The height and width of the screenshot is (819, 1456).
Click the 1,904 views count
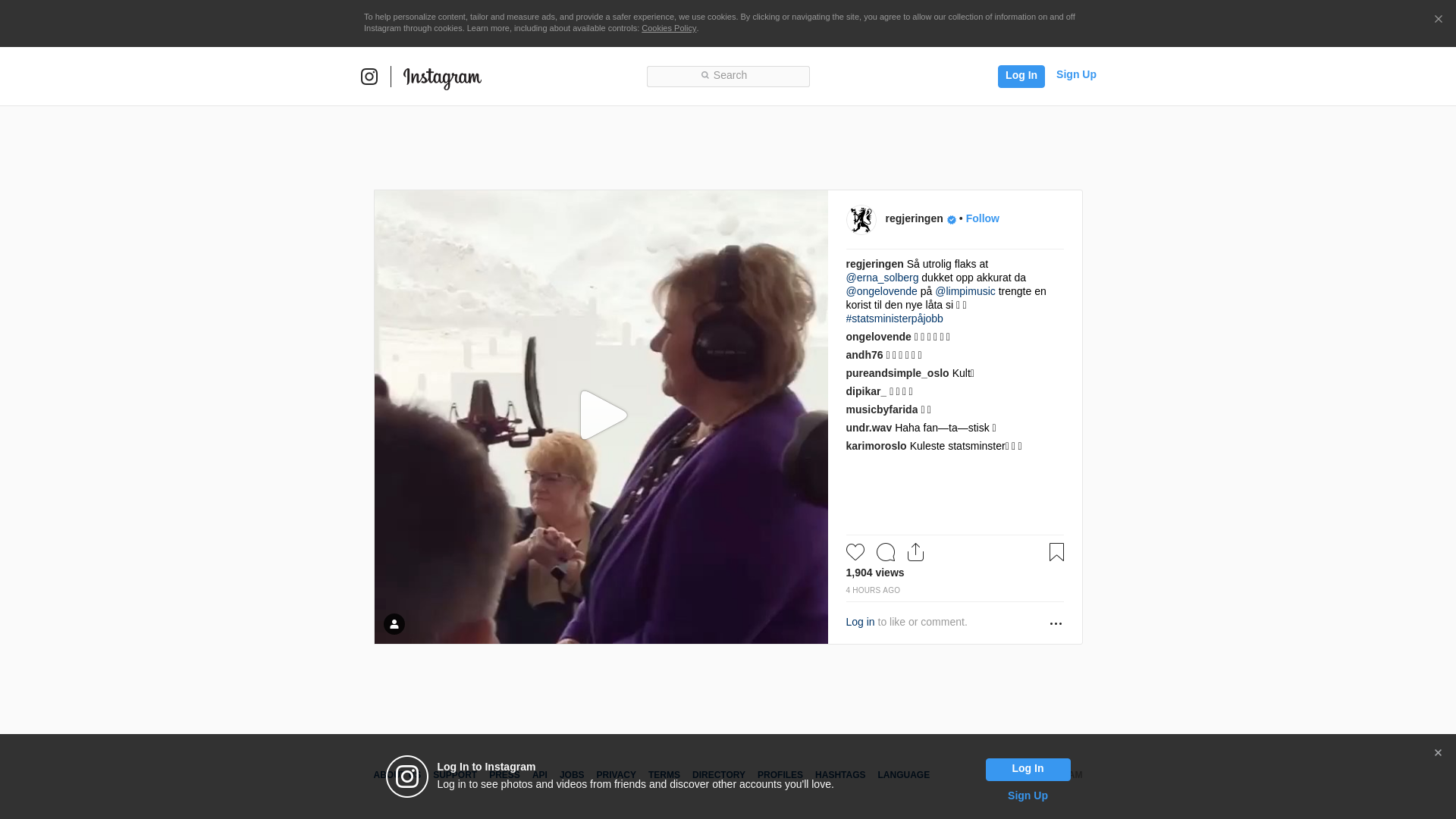point(874,573)
